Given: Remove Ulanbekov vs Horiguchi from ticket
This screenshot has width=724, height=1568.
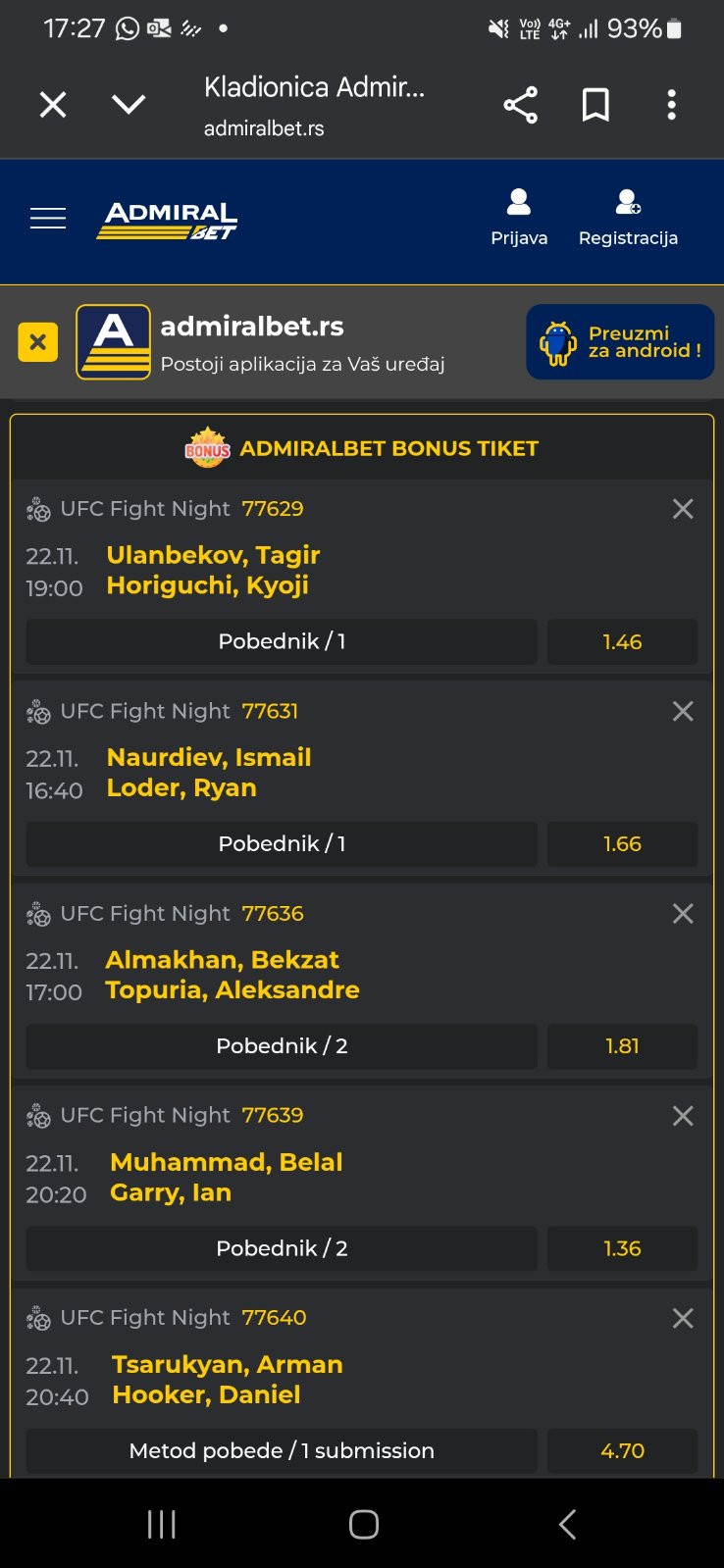Looking at the screenshot, I should click(x=683, y=509).
